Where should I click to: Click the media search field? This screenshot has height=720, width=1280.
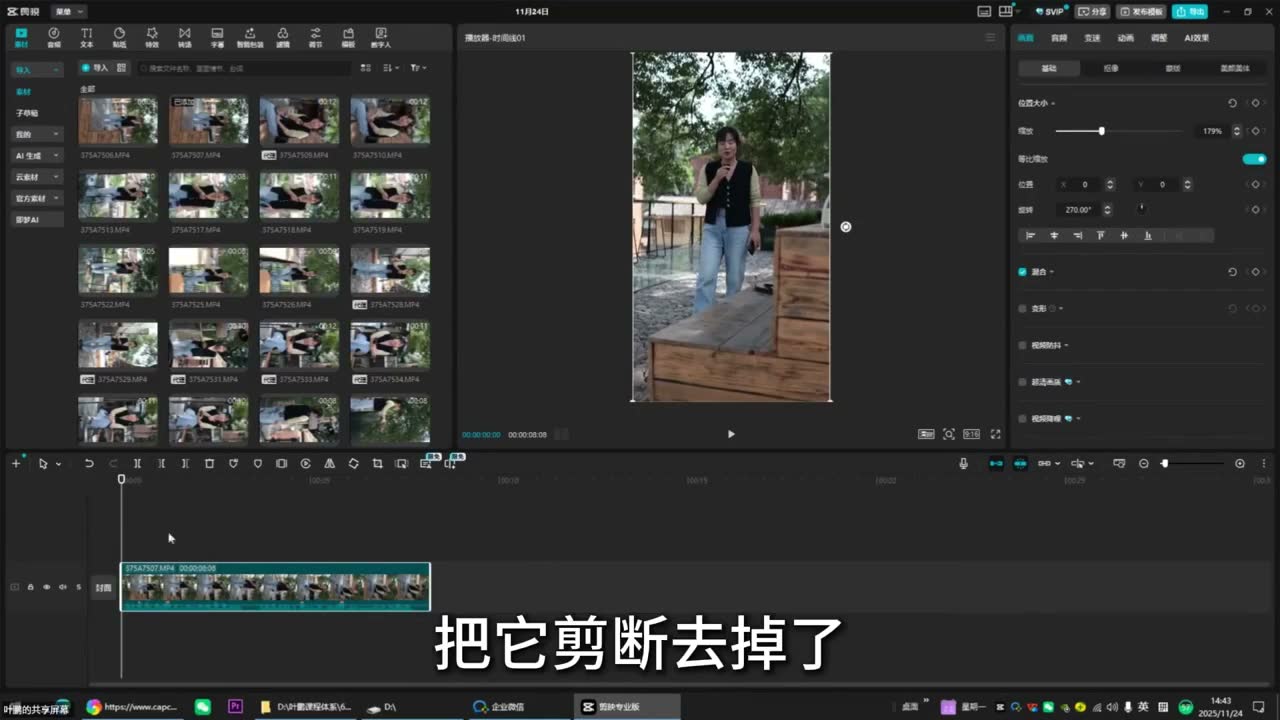[x=243, y=68]
